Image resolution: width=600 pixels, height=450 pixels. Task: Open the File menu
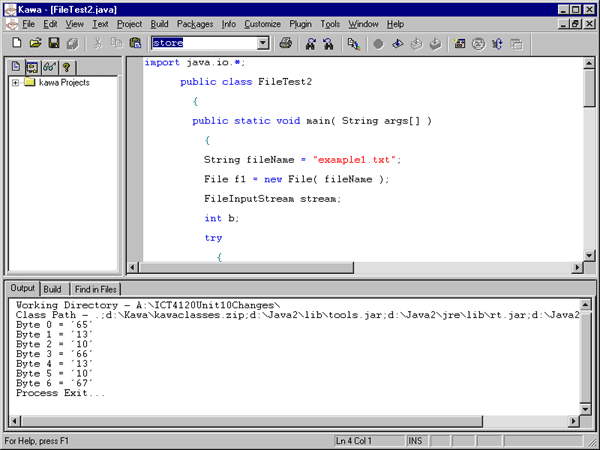28,24
